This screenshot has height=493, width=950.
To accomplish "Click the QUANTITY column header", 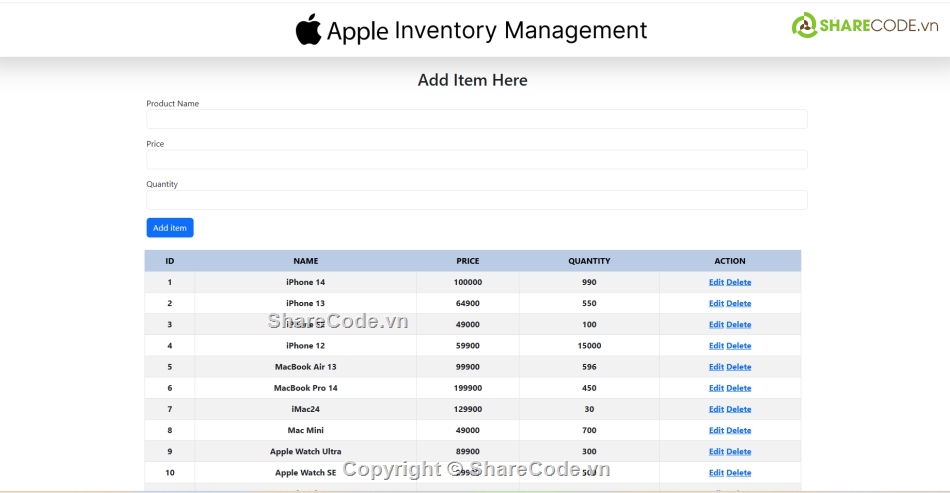I will 589,261.
